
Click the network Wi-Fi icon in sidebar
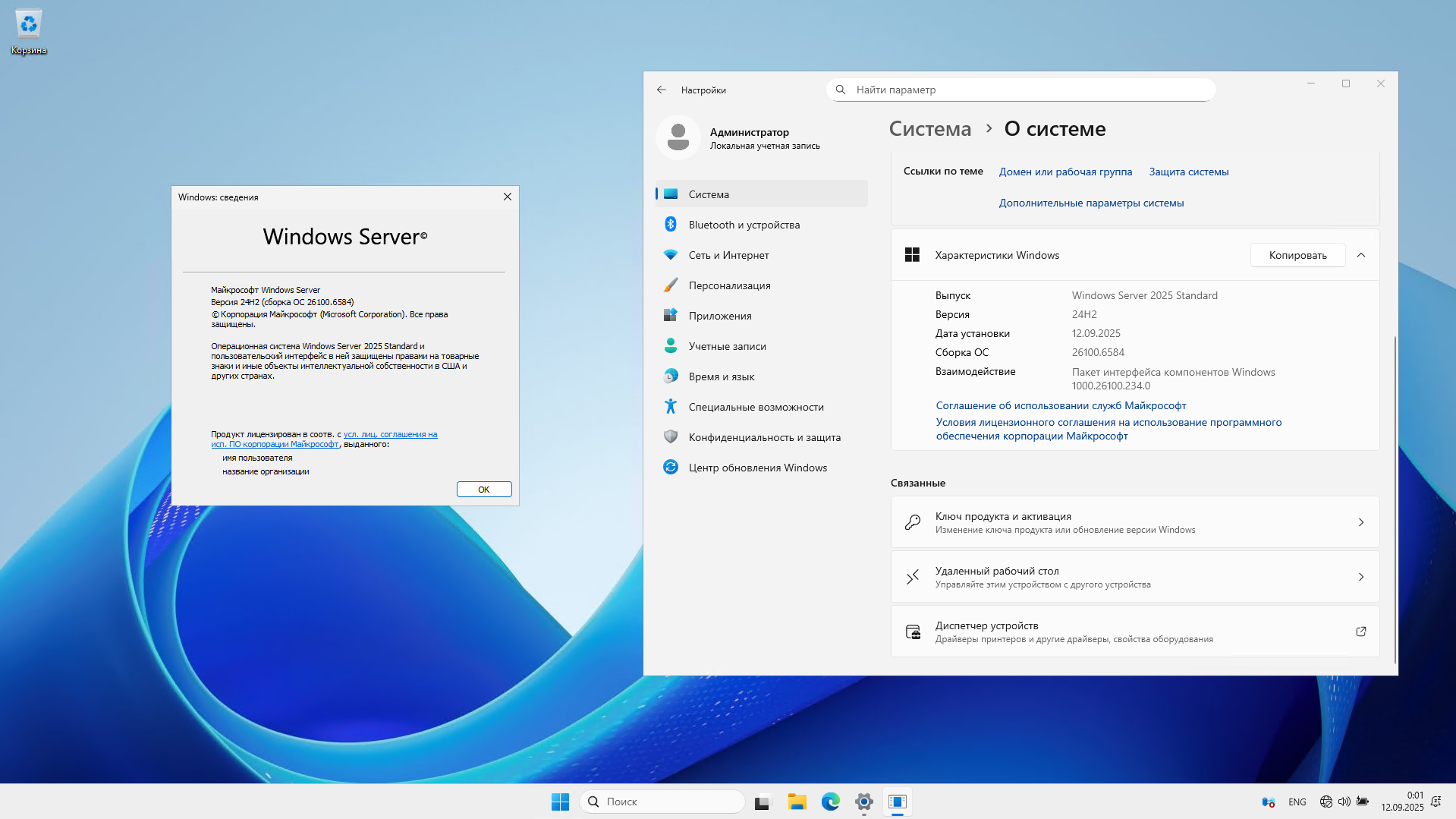671,254
